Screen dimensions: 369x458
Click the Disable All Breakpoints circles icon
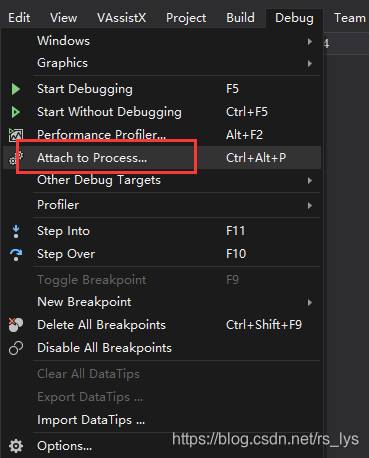click(16, 348)
